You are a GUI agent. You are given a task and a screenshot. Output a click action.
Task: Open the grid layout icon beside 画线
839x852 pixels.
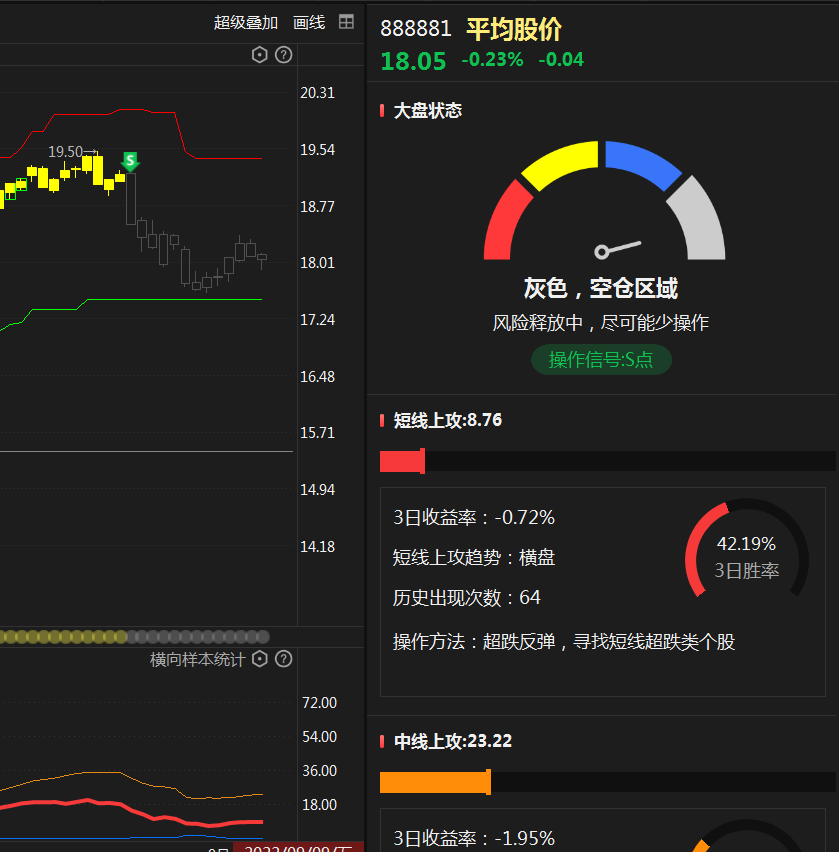[x=346, y=22]
